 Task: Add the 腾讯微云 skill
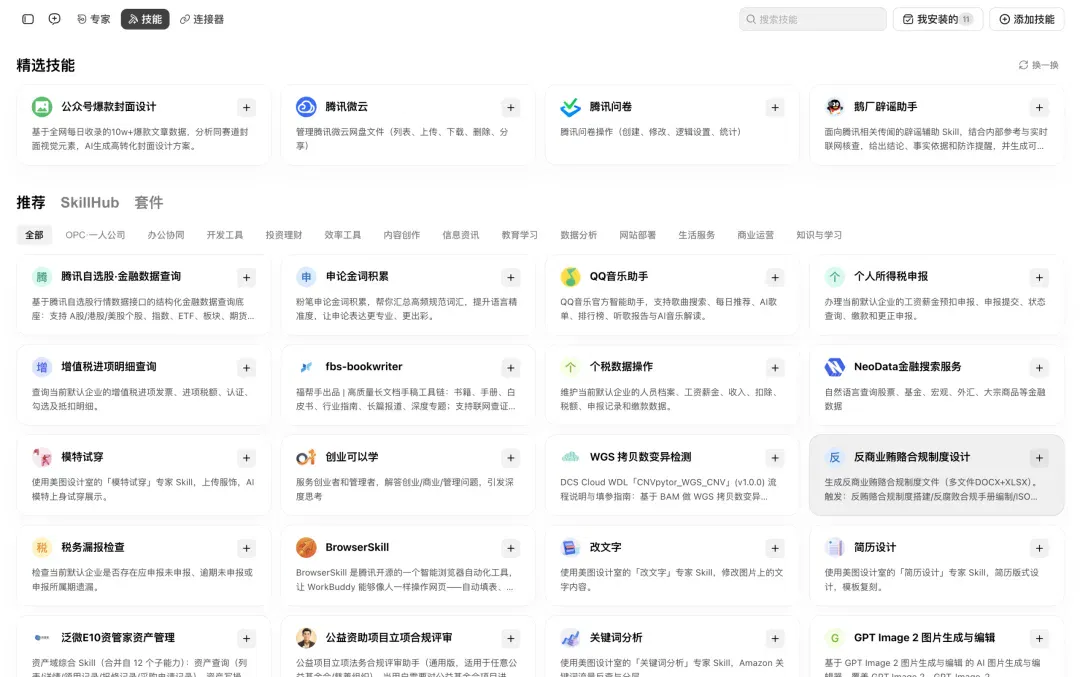(510, 107)
